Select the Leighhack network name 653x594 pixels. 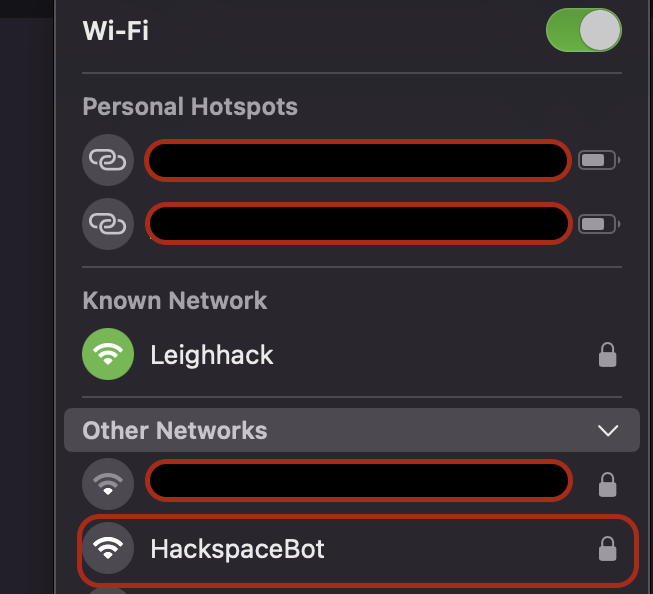[212, 354]
